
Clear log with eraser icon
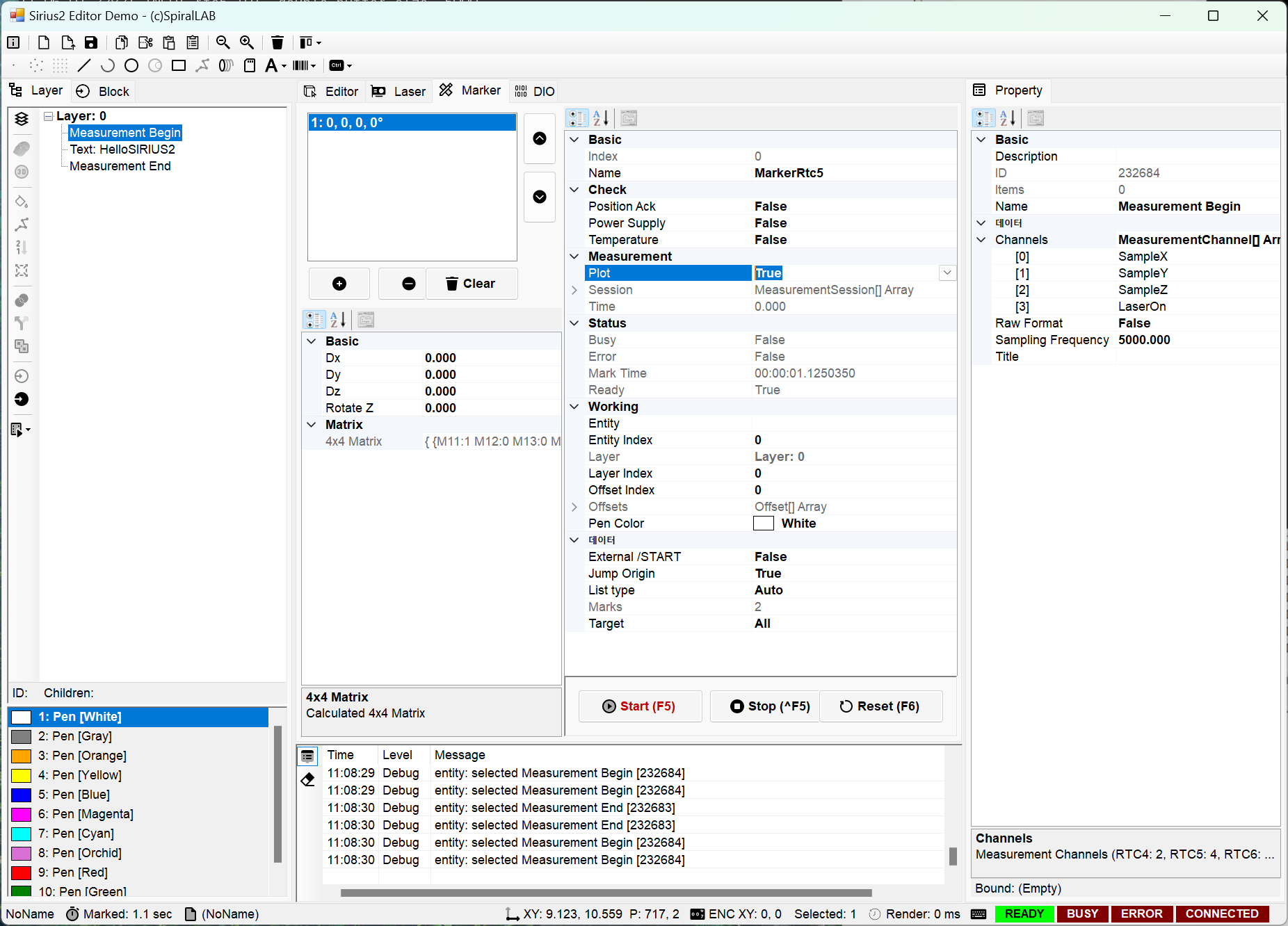[x=308, y=779]
